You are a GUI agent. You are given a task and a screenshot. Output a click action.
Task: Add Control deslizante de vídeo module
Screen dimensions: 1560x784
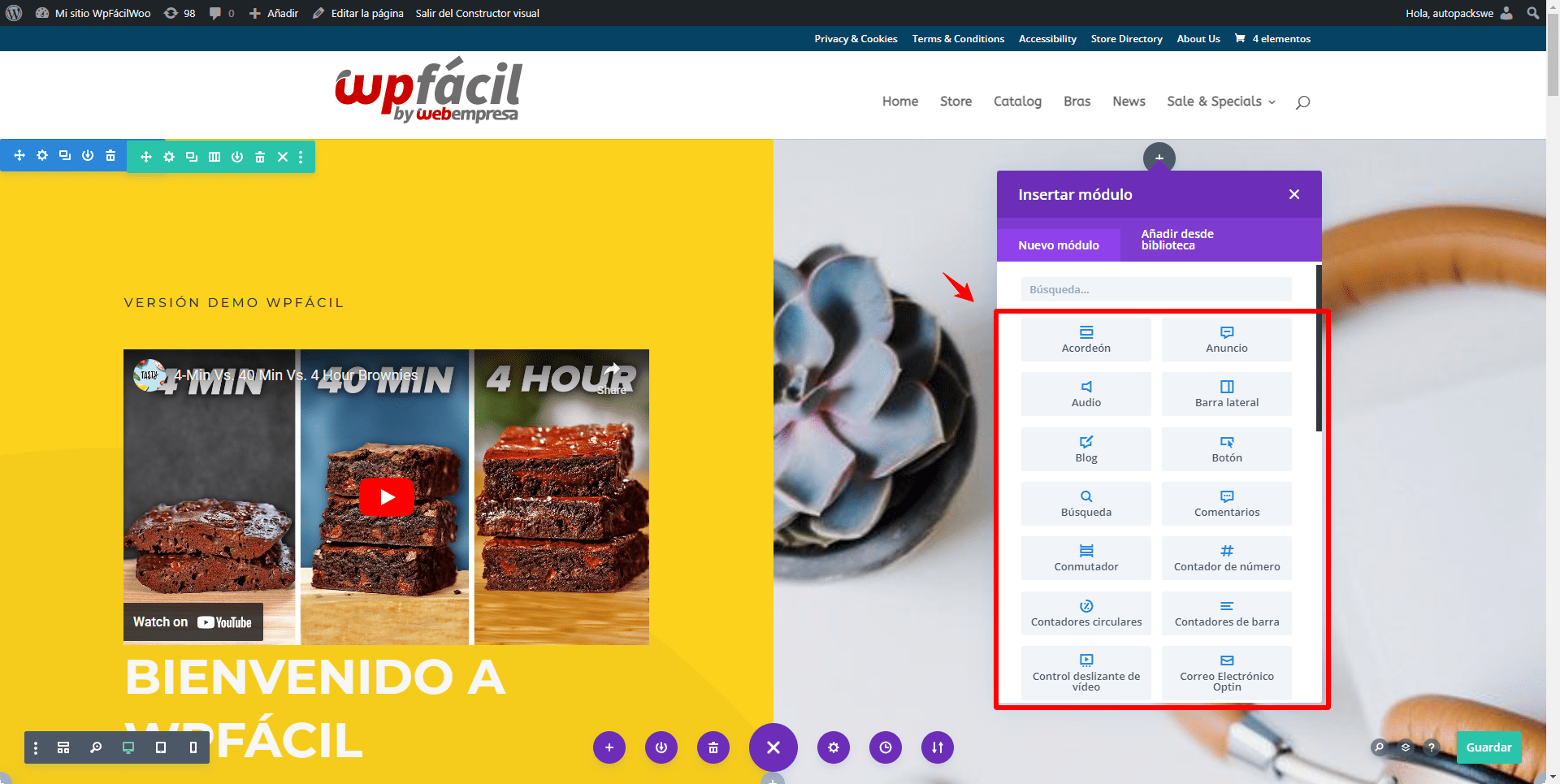(x=1085, y=673)
